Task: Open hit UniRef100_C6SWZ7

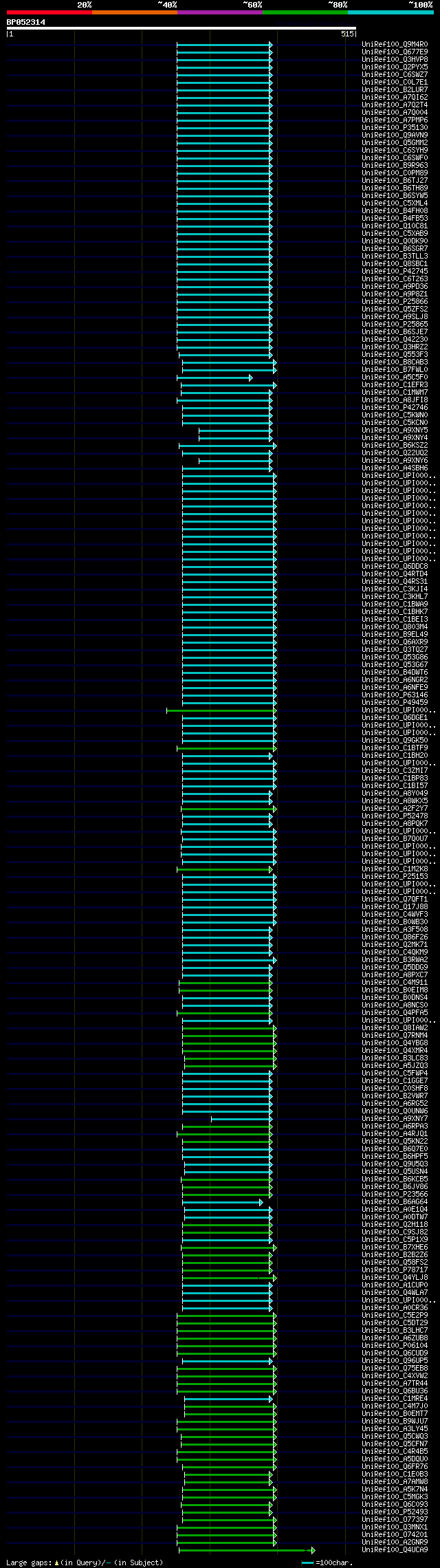Action: coord(395,75)
